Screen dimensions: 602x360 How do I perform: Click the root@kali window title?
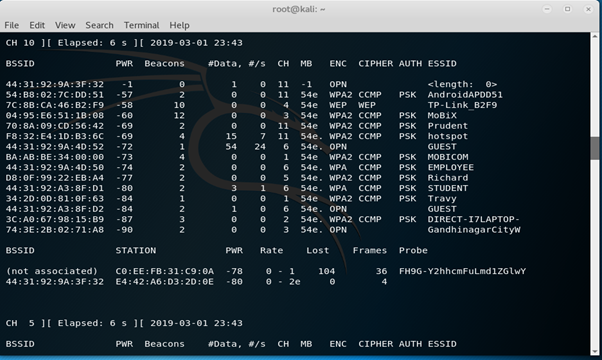[299, 9]
